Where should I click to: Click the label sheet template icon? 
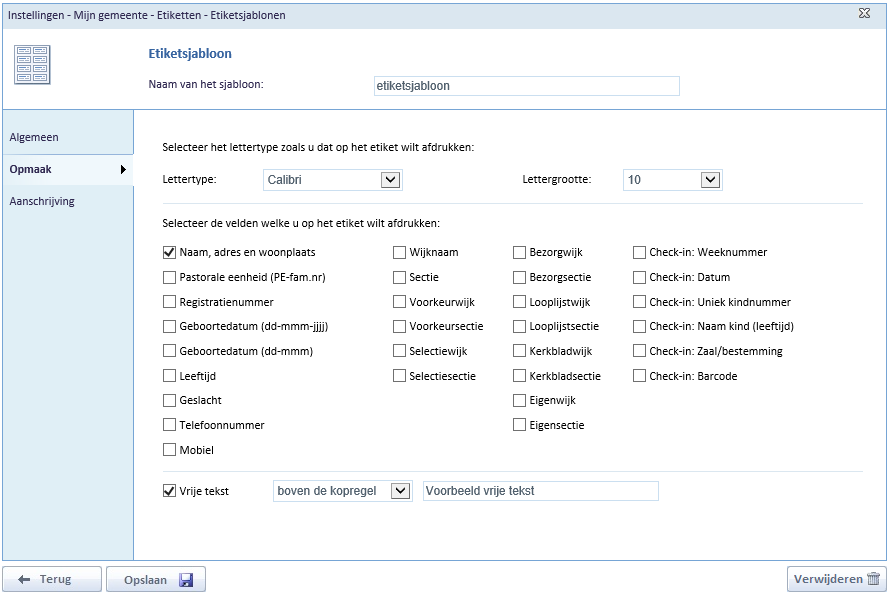pyautogui.click(x=32, y=65)
